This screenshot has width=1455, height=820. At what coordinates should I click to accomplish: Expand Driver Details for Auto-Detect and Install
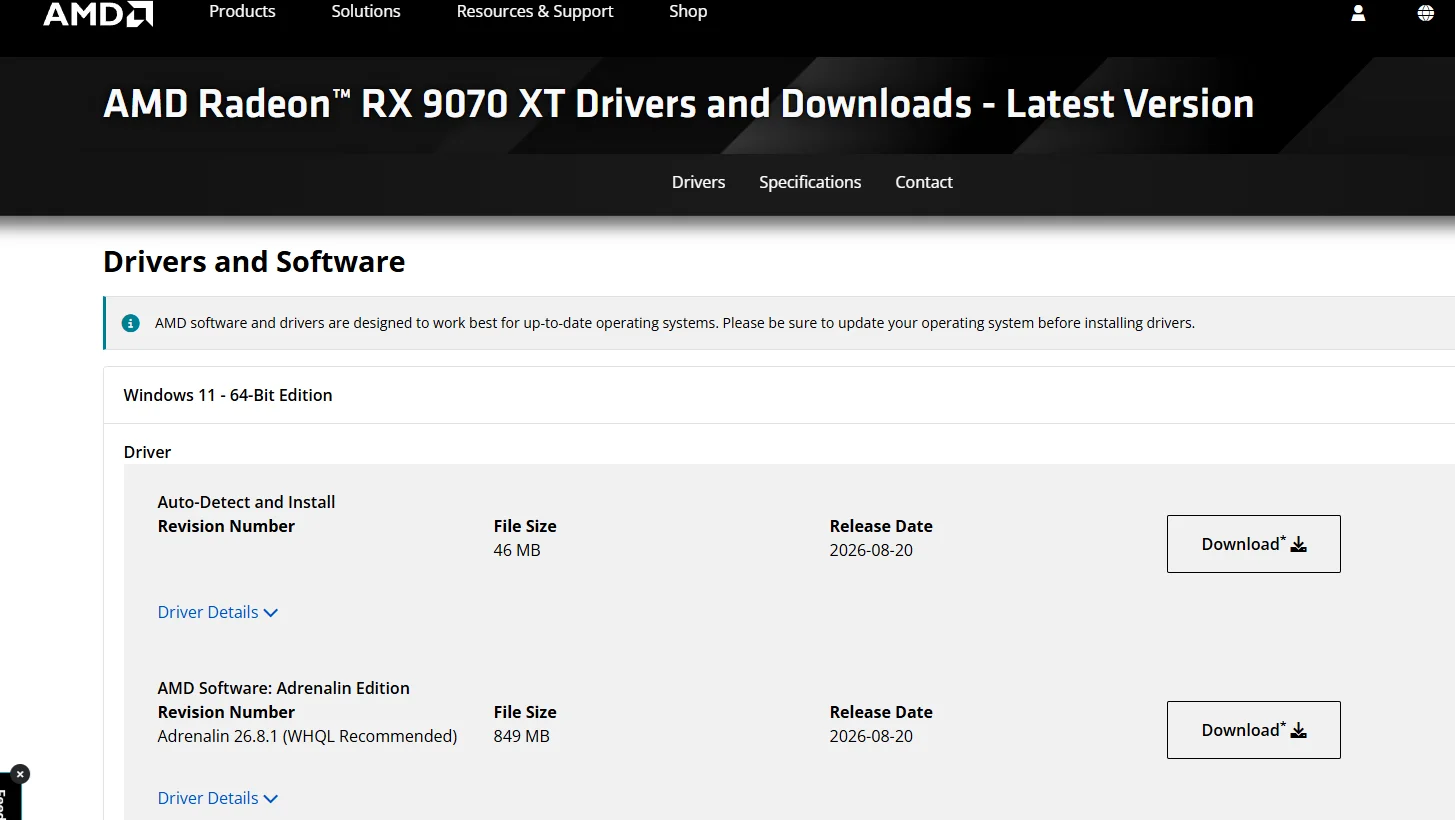(218, 612)
